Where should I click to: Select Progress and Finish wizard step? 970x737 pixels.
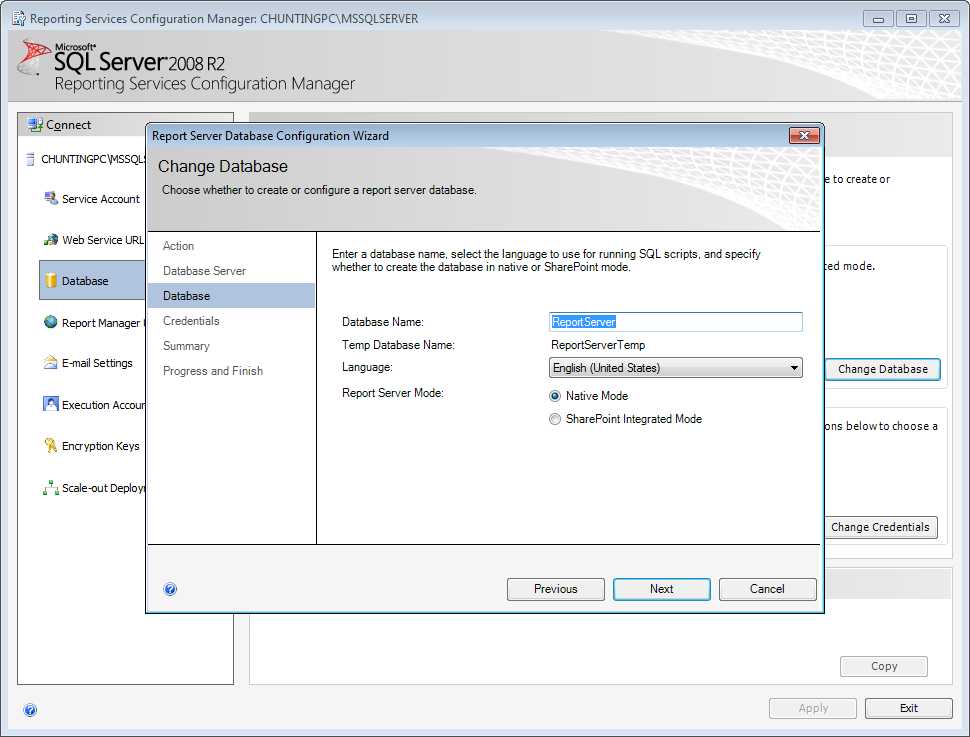(x=213, y=371)
